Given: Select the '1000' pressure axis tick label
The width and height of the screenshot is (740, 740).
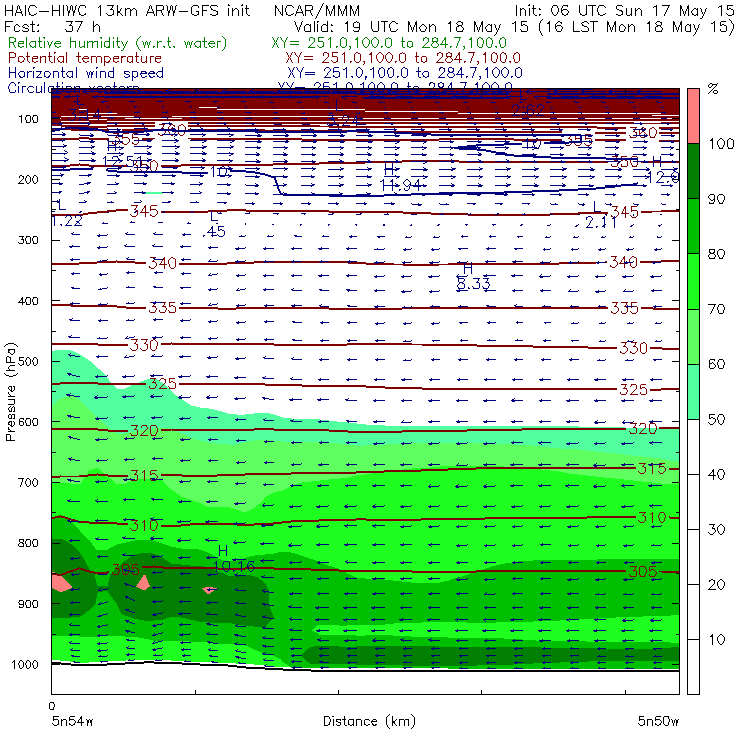Looking at the screenshot, I should 25,664.
